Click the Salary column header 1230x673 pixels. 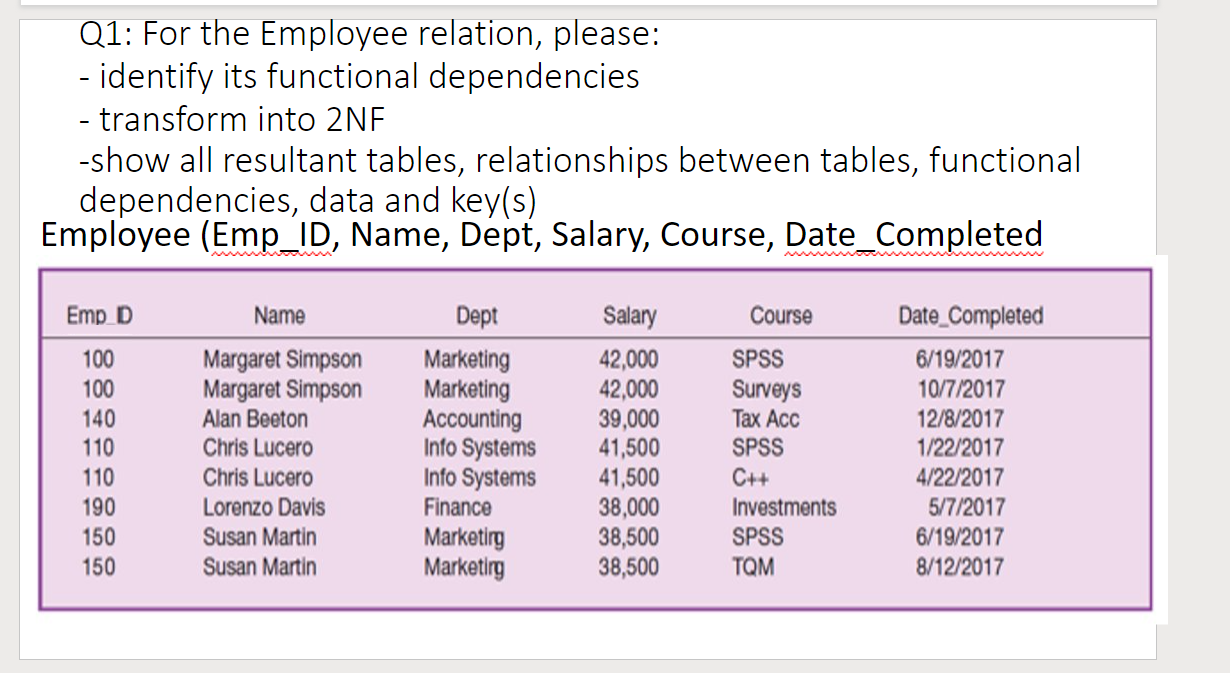(629, 315)
